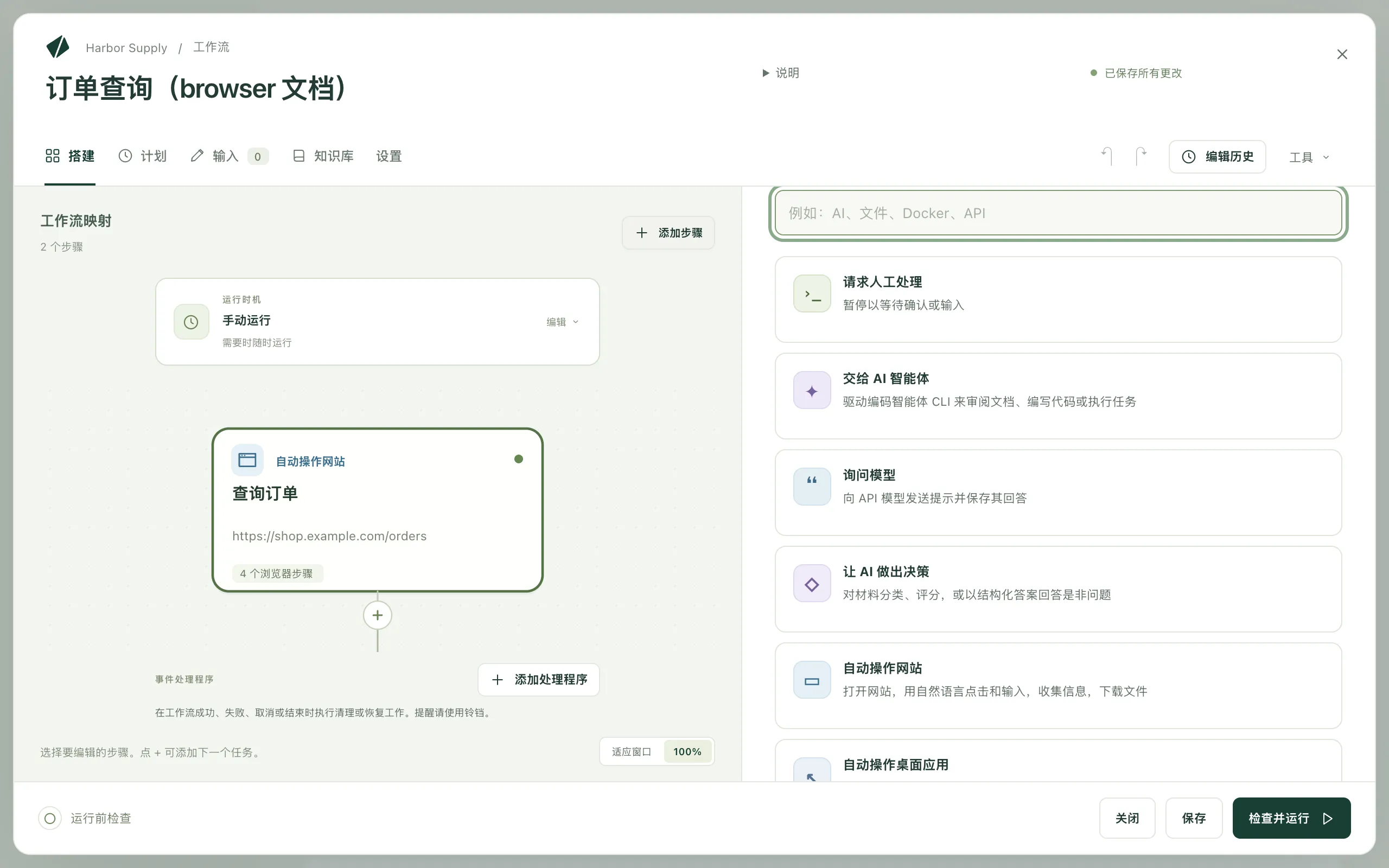Click the green status dot on 查询订单
This screenshot has width=1389, height=868.
[518, 459]
